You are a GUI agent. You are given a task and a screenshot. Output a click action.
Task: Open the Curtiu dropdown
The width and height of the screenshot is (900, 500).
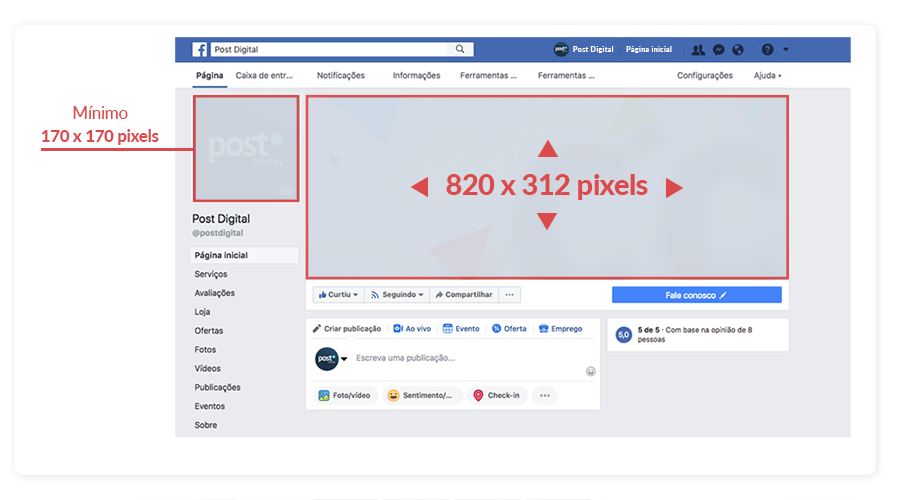click(339, 294)
